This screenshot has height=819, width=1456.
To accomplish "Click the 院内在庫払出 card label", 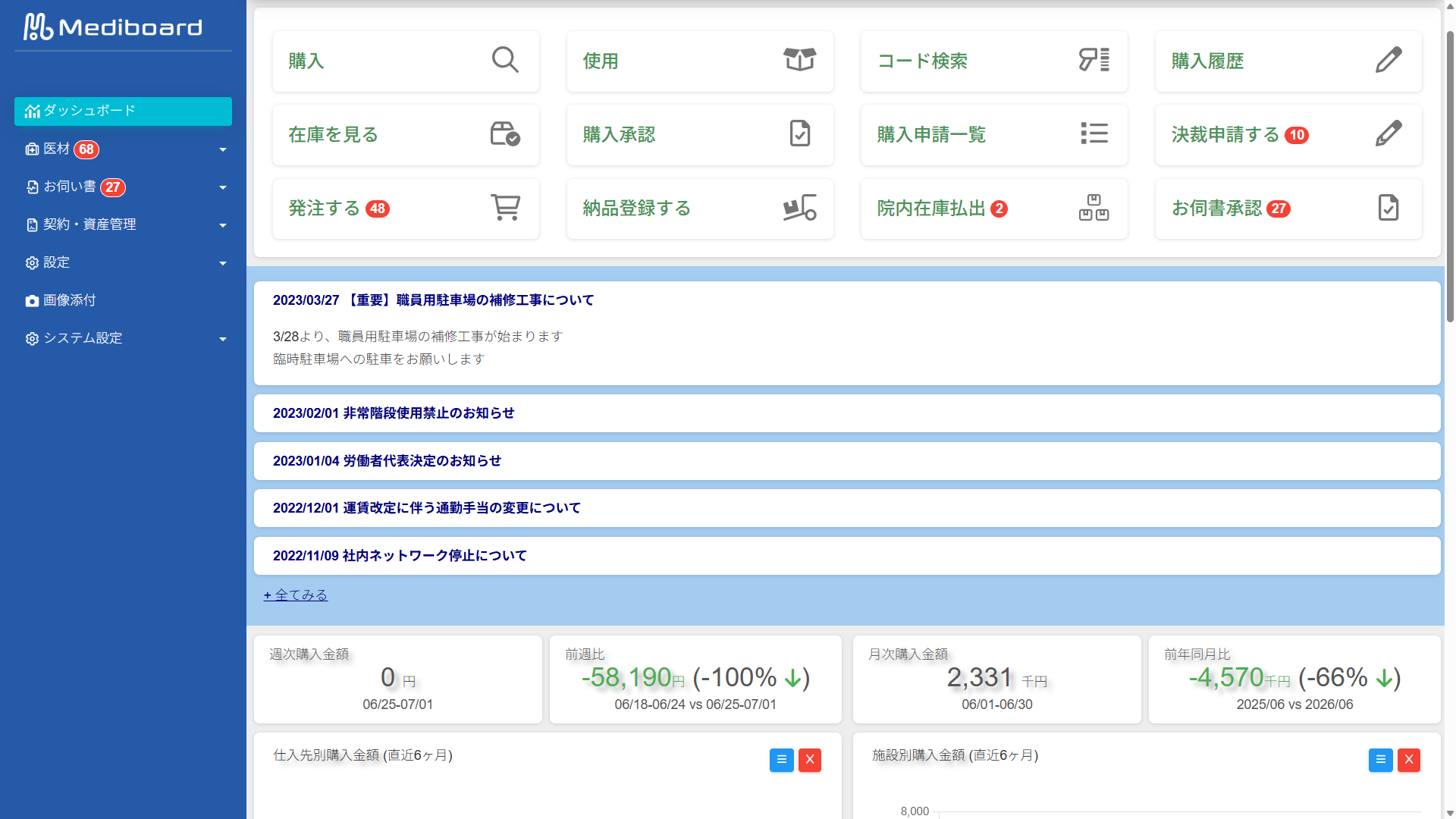I will click(931, 208).
